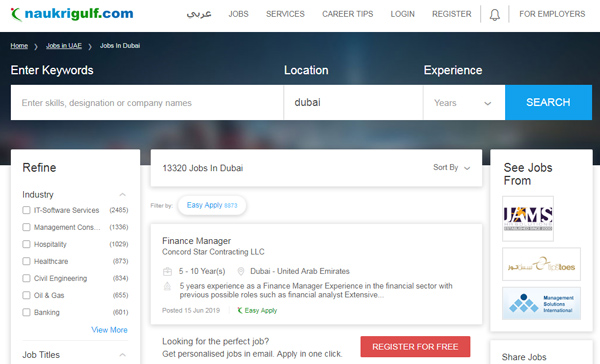Click the IT-Software Services count (2485)
This screenshot has width=600, height=364.
[x=119, y=210]
